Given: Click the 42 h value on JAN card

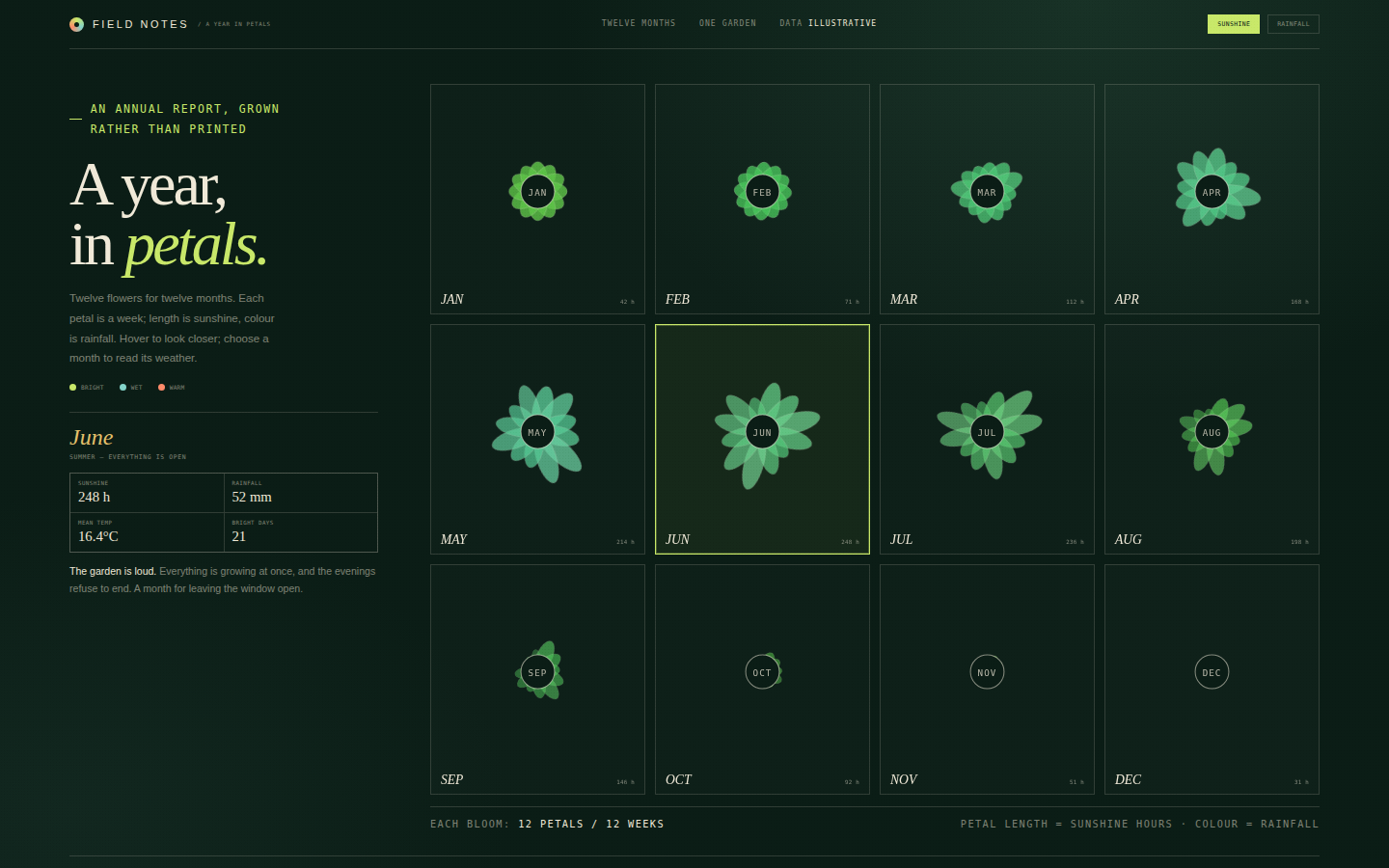Looking at the screenshot, I should [x=627, y=302].
